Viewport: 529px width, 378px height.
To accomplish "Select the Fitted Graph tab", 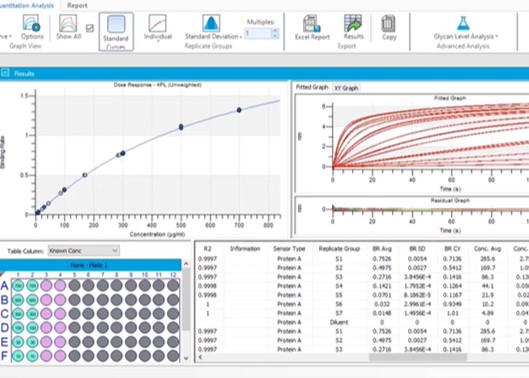I will click(312, 87).
